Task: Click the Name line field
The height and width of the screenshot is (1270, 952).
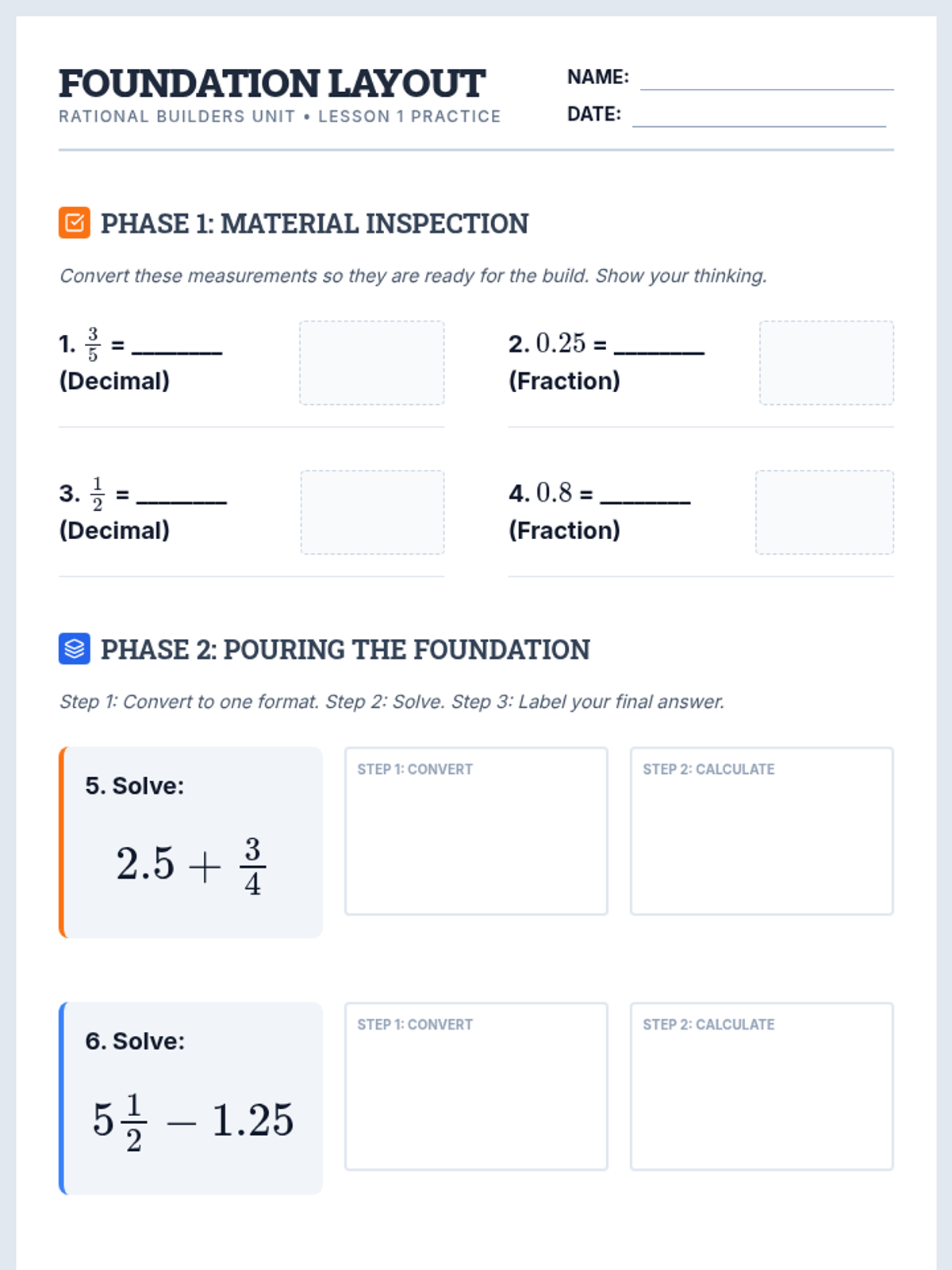Action: (766, 79)
